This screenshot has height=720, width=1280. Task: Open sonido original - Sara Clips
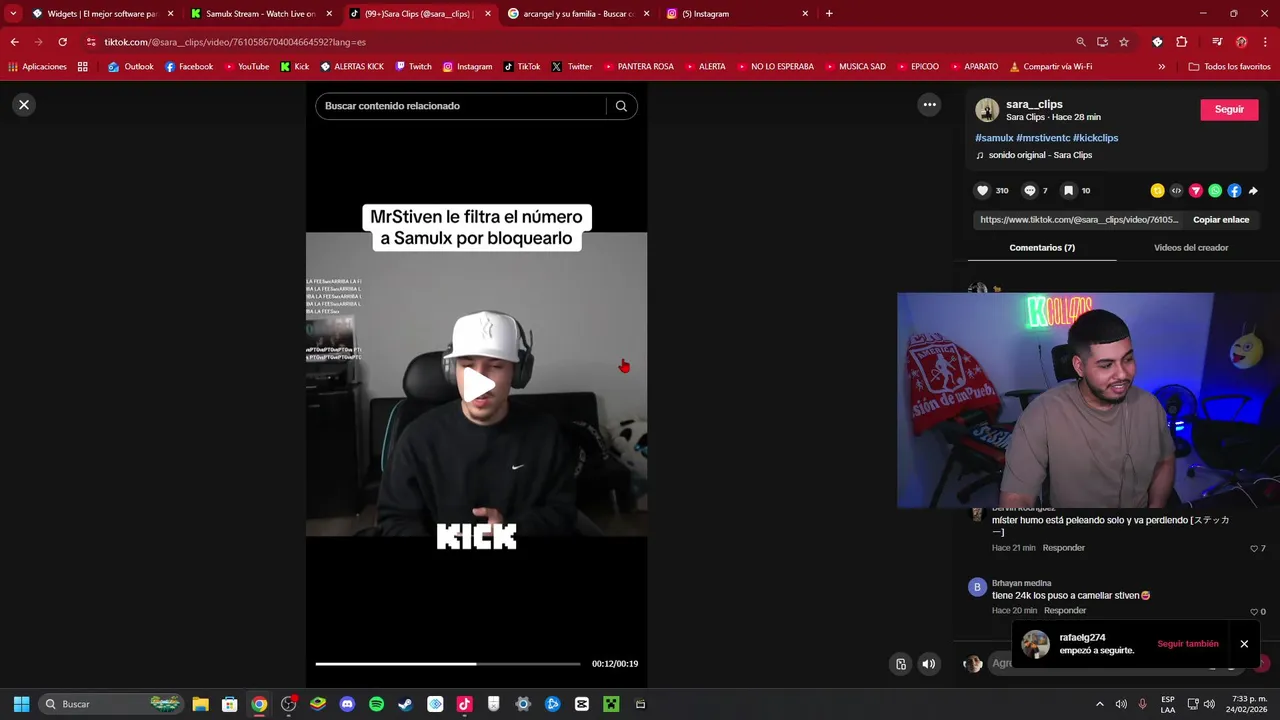tap(1040, 155)
